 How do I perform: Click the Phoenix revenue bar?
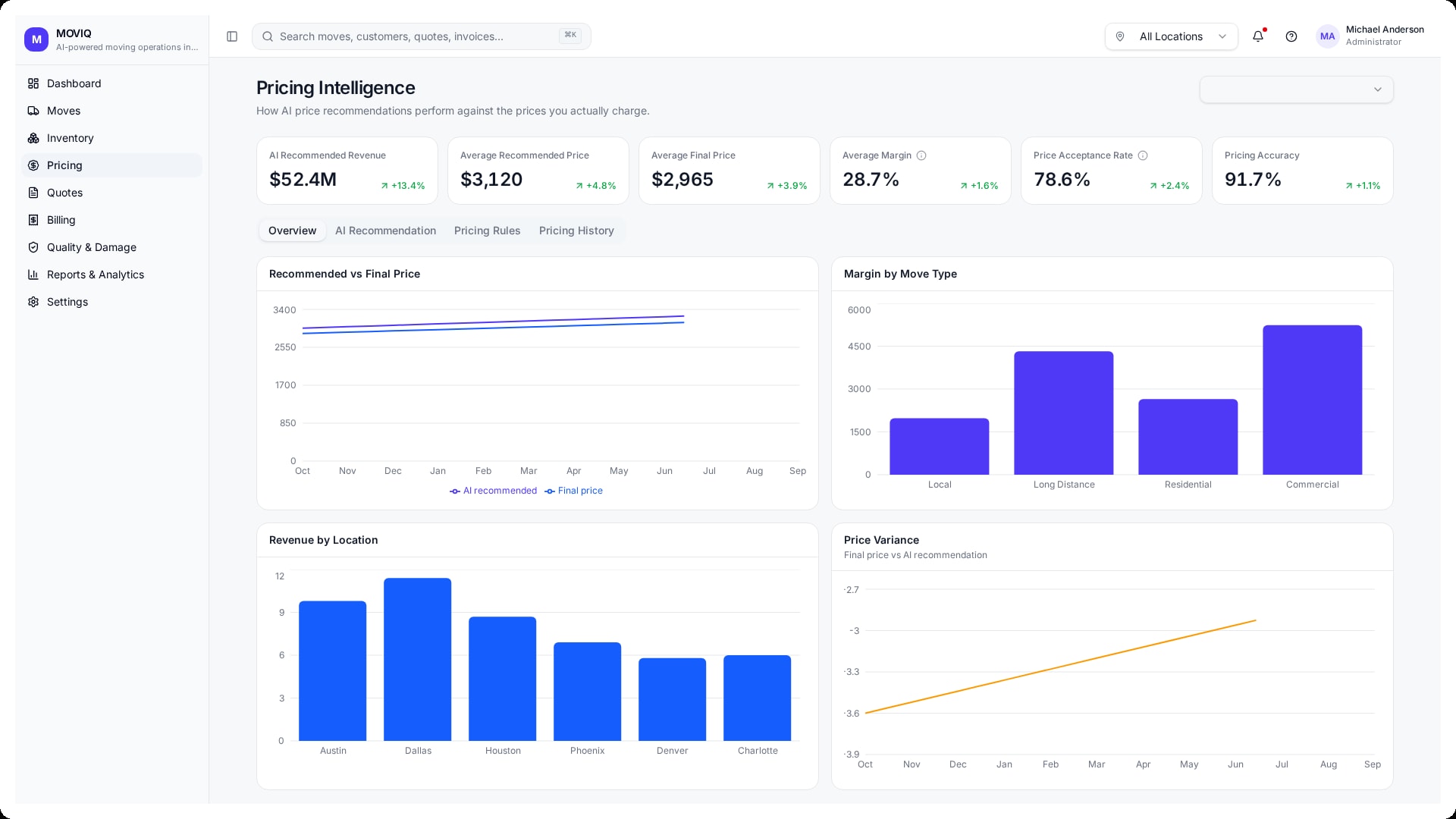[x=588, y=692]
